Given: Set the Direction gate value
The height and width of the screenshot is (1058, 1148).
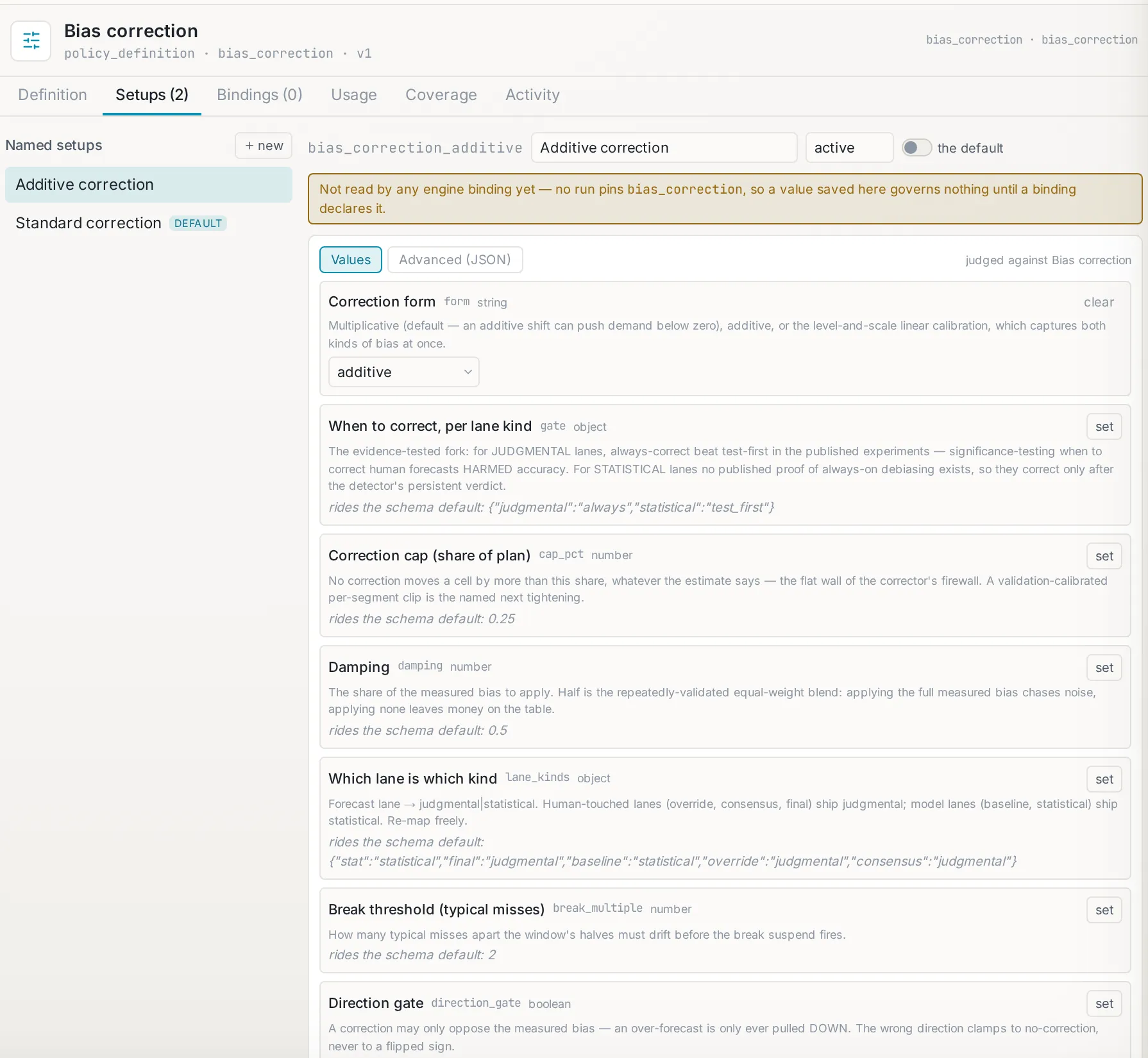Looking at the screenshot, I should 1104,1003.
